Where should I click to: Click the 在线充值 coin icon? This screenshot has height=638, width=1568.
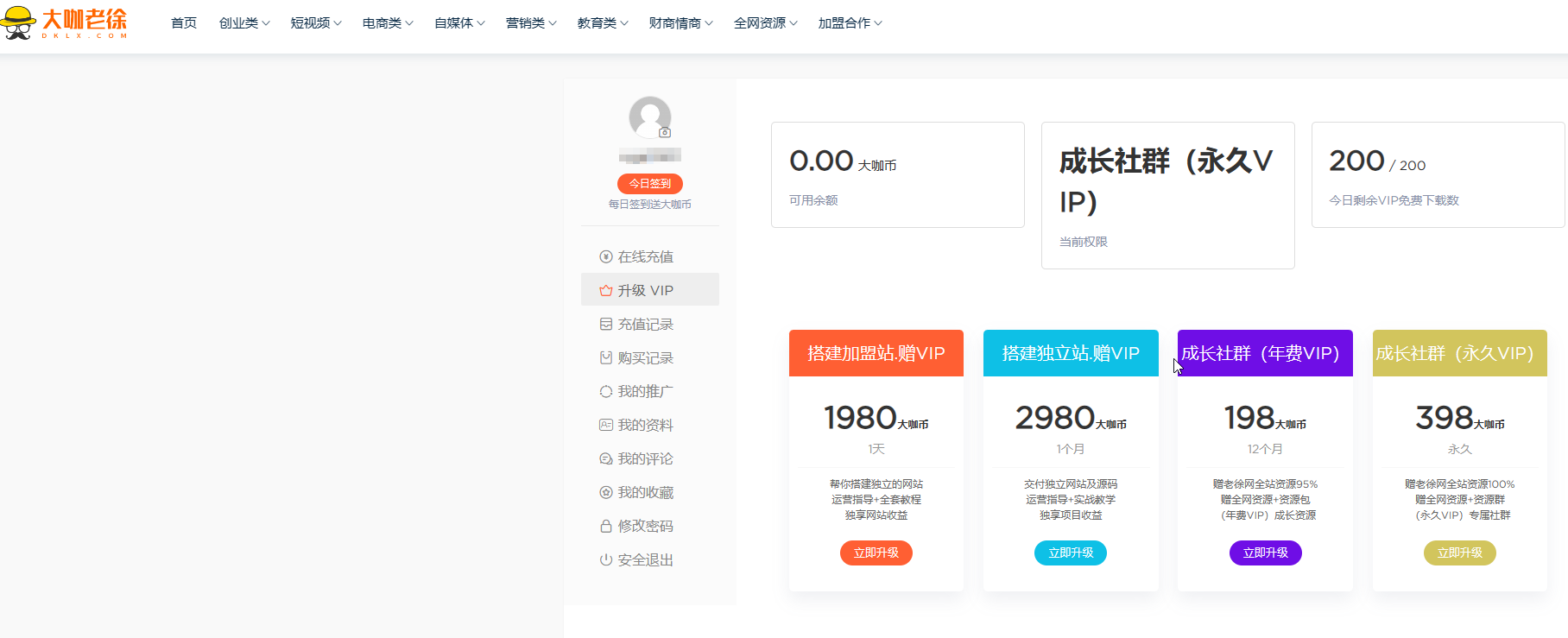(x=606, y=256)
